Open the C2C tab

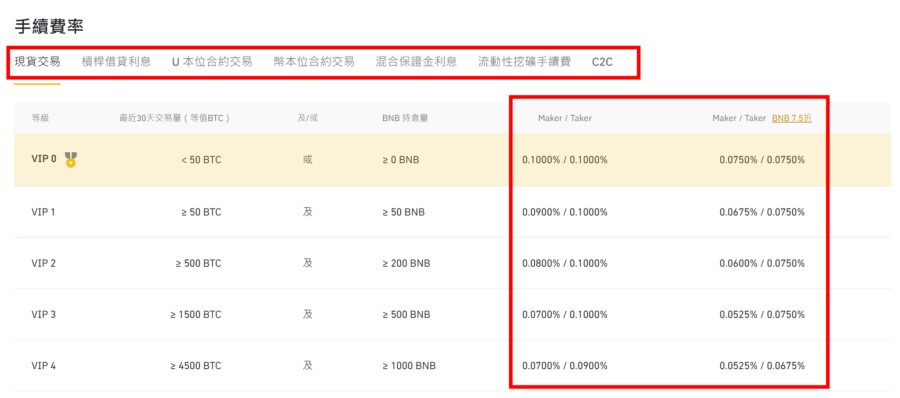[x=602, y=62]
